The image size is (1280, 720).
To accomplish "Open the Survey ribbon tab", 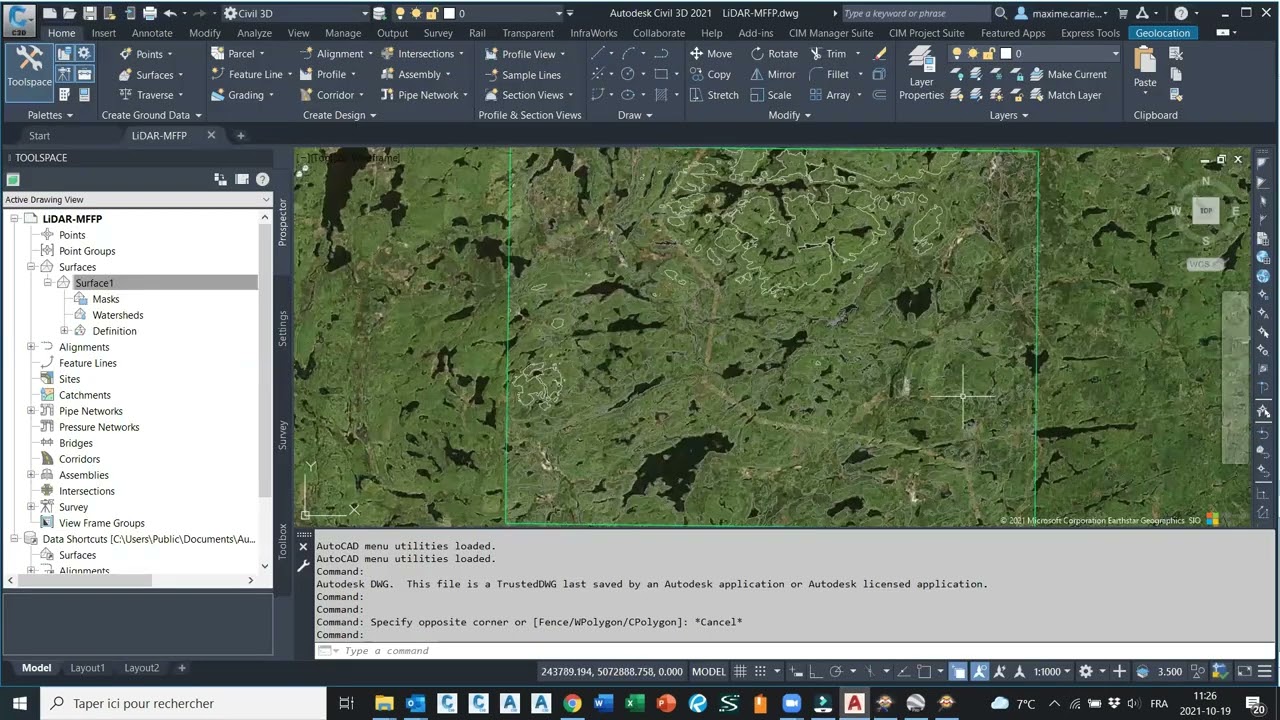I will pyautogui.click(x=438, y=33).
